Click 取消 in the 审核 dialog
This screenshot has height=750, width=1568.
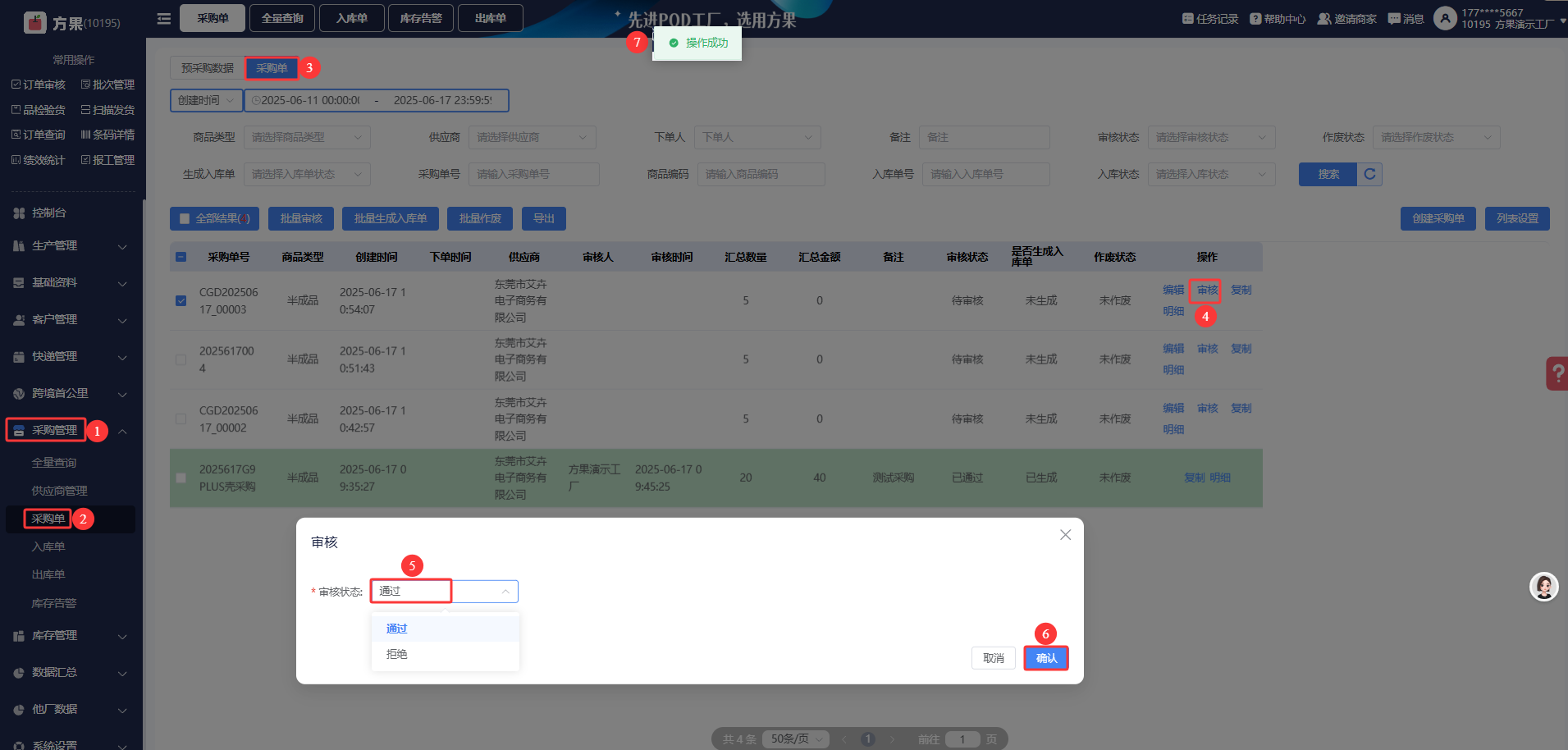coord(994,658)
